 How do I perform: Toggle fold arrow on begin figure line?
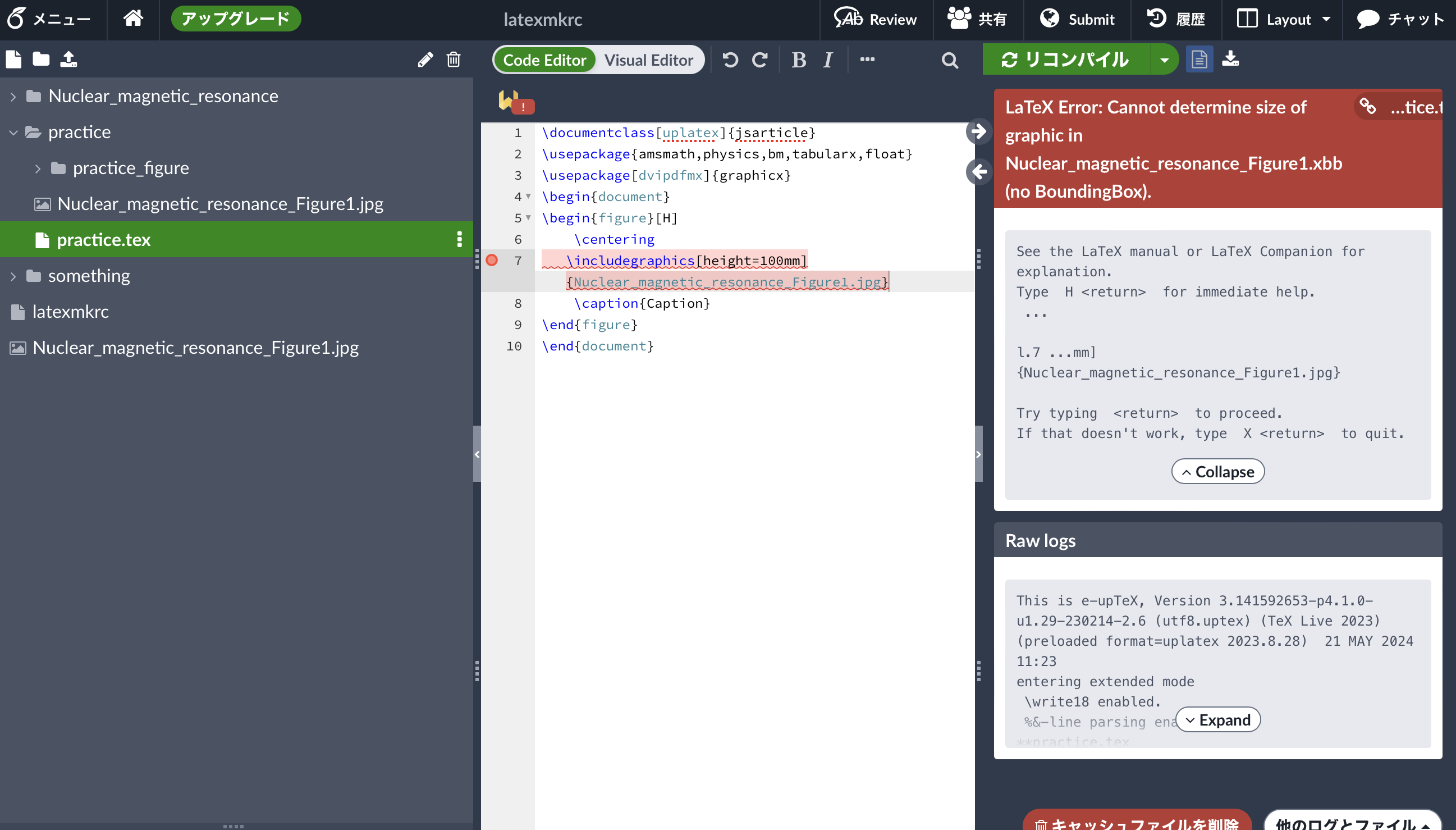coord(528,218)
